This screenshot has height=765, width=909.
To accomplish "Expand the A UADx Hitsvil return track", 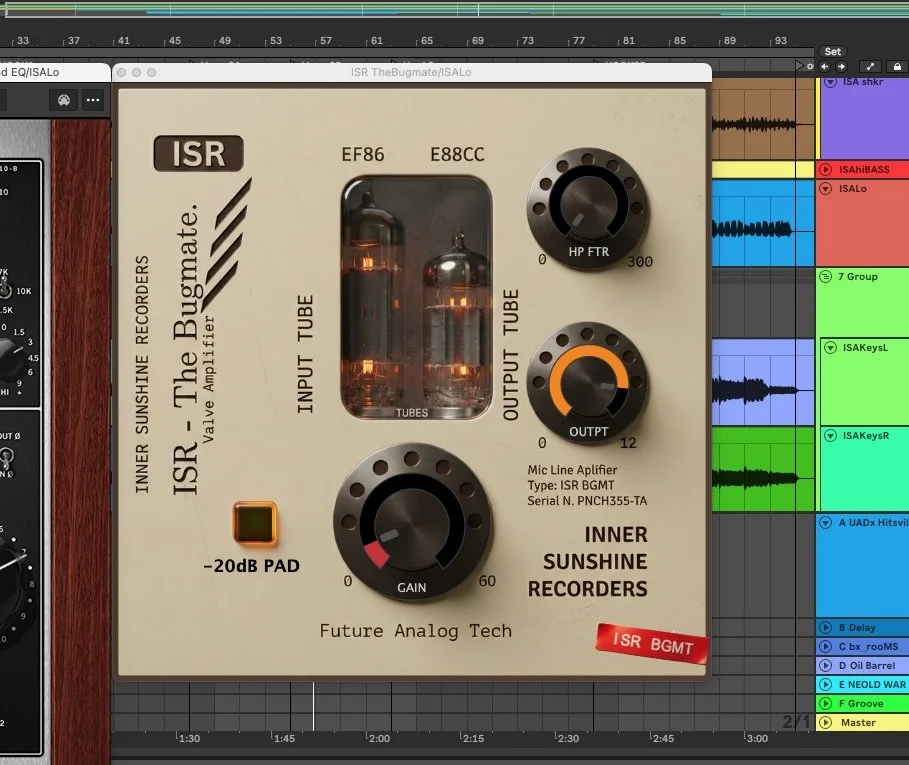I will coord(824,522).
